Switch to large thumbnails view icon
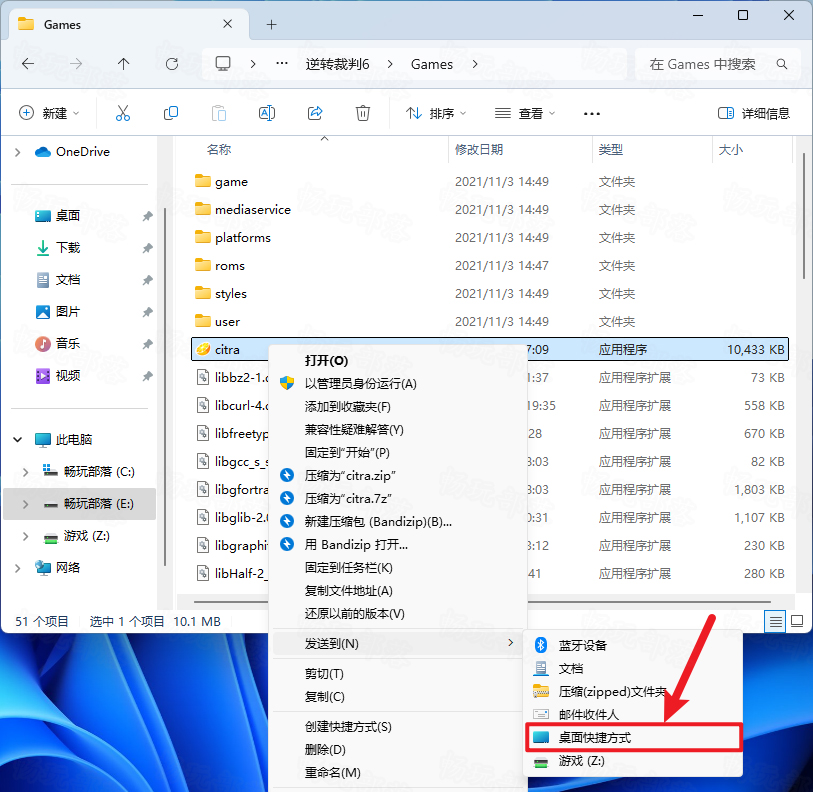Screen dimensions: 813x792 click(797, 621)
